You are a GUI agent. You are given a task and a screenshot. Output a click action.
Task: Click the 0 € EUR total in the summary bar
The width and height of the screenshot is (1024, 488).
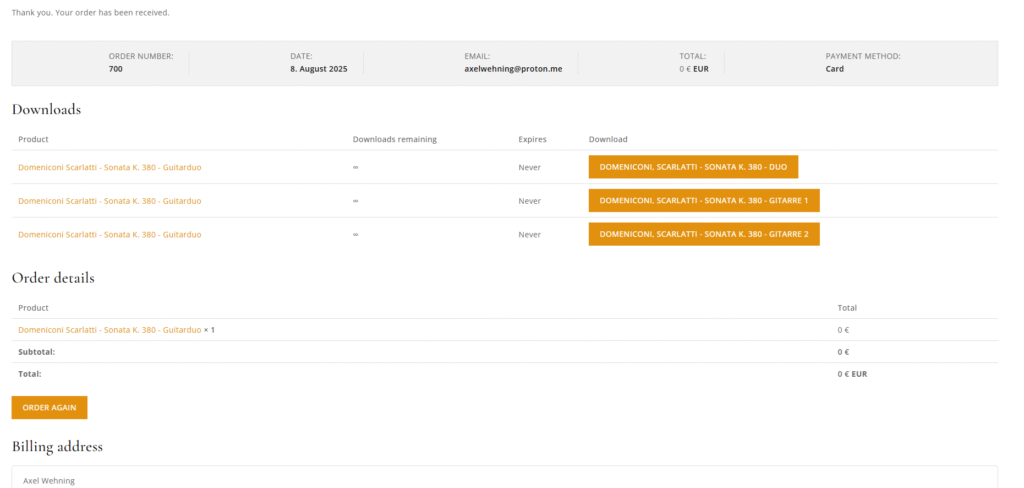tap(693, 69)
